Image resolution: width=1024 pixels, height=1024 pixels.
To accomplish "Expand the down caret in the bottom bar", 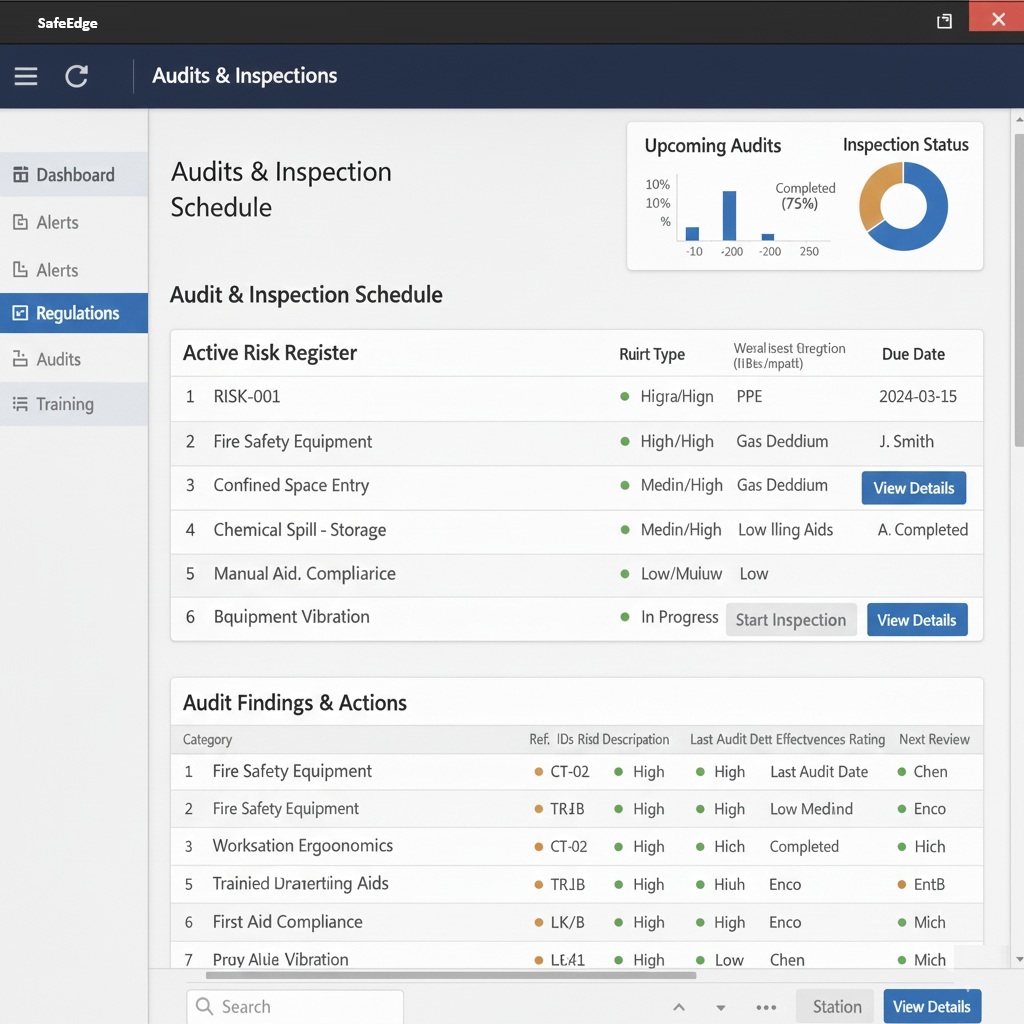I will [721, 1008].
